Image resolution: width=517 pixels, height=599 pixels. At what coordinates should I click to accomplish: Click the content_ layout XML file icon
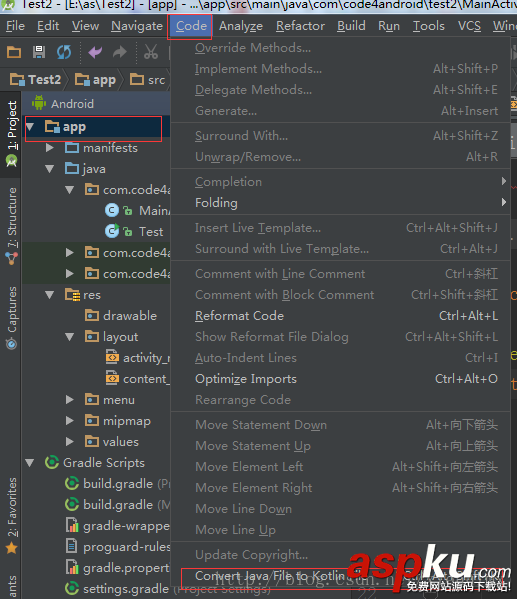tap(112, 379)
